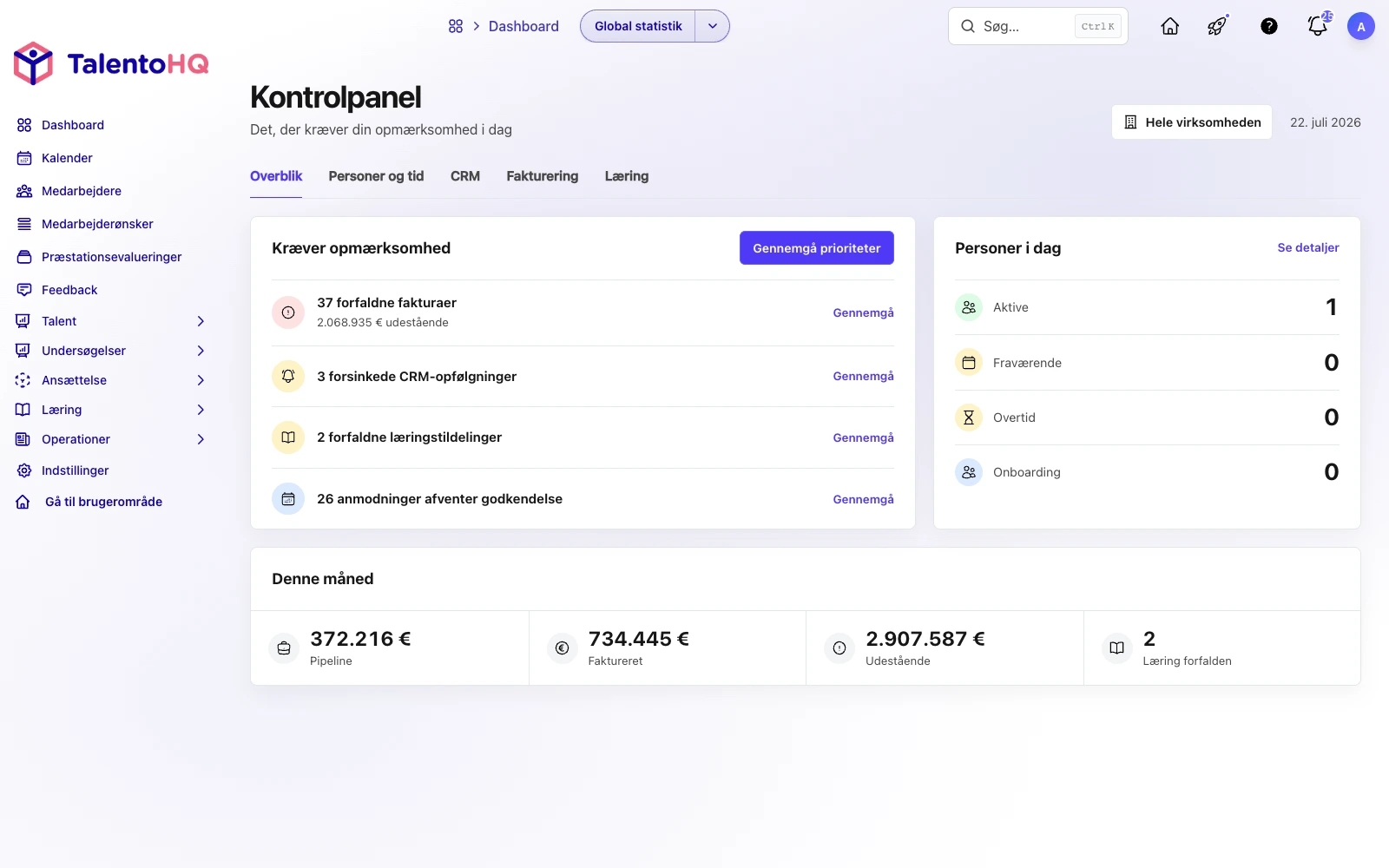The height and width of the screenshot is (868, 1389).
Task: Open Præstationsevalueringer in sidebar
Action: 111,257
